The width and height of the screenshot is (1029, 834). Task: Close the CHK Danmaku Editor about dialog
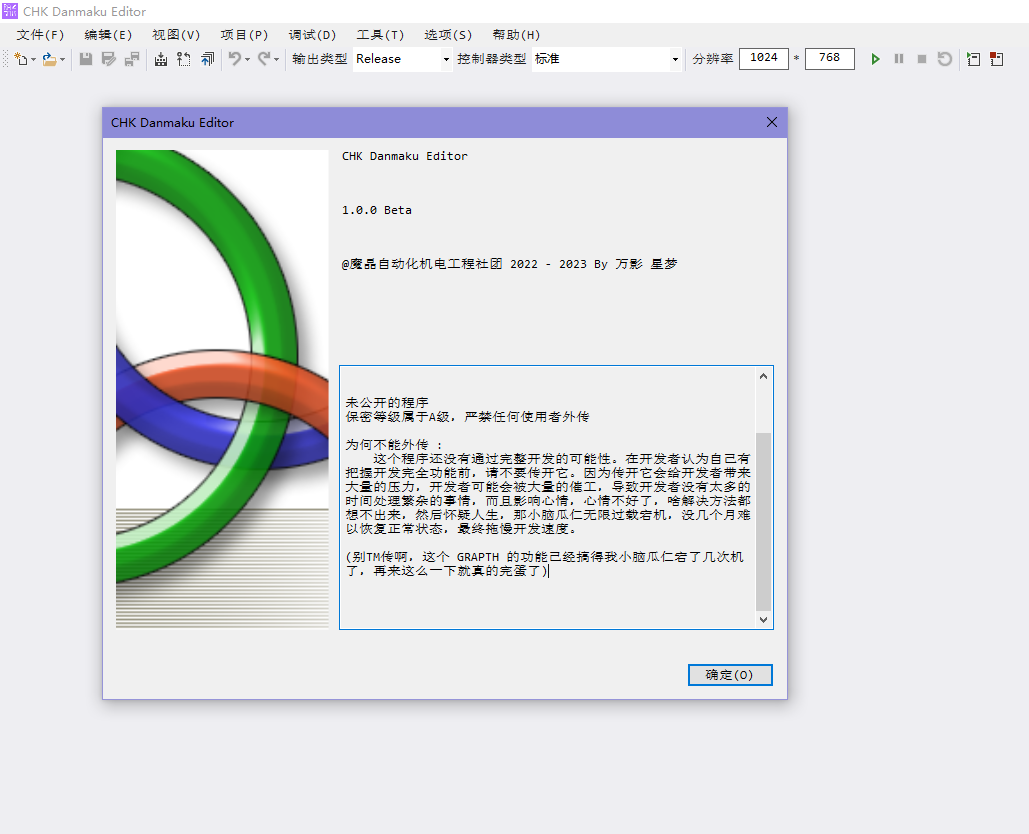[772, 122]
